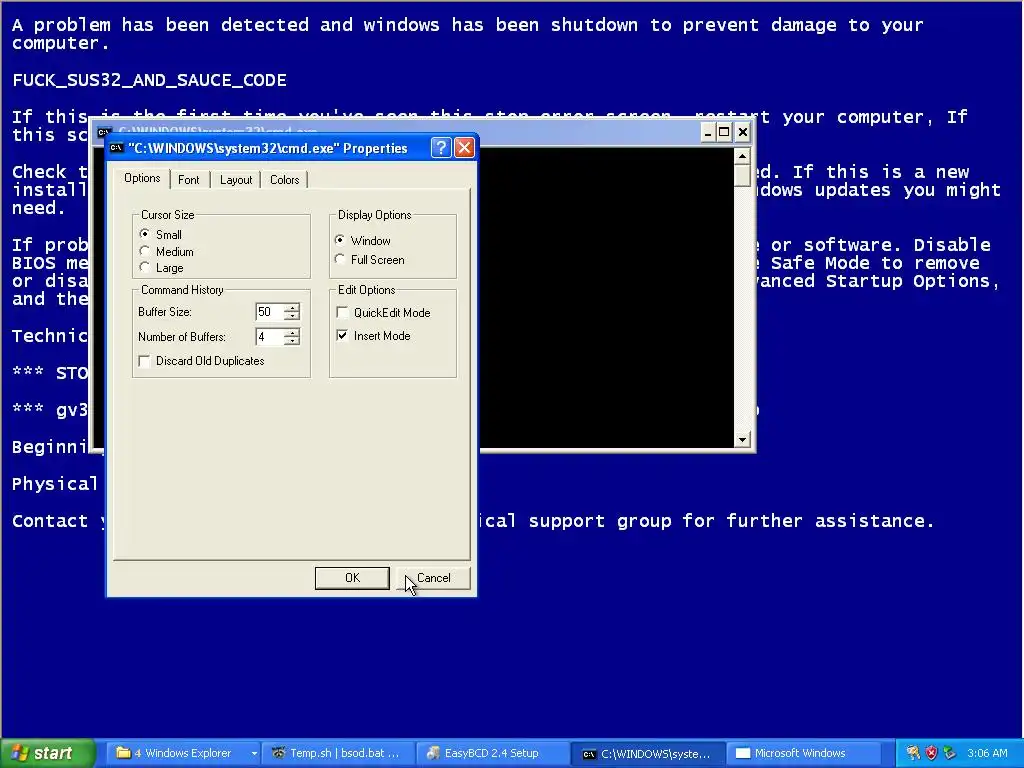
Task: Select the Options tab
Action: [142, 178]
